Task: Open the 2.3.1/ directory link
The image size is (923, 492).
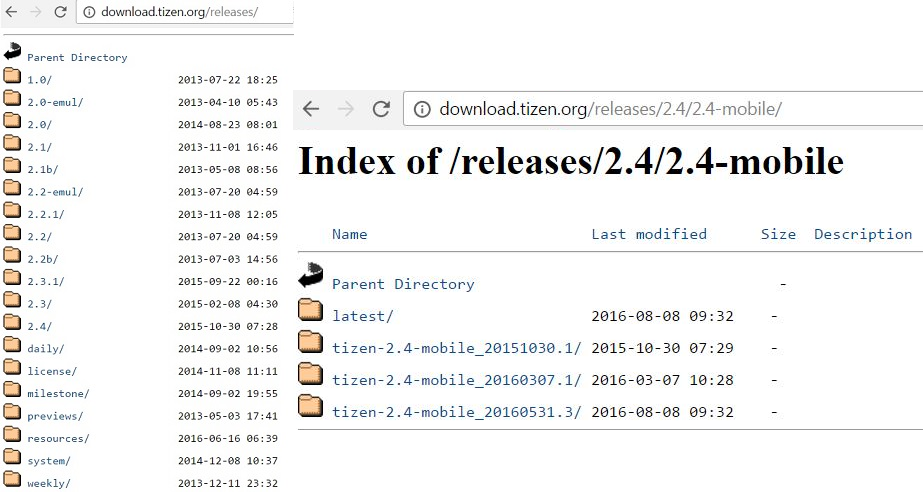Action: (x=46, y=281)
